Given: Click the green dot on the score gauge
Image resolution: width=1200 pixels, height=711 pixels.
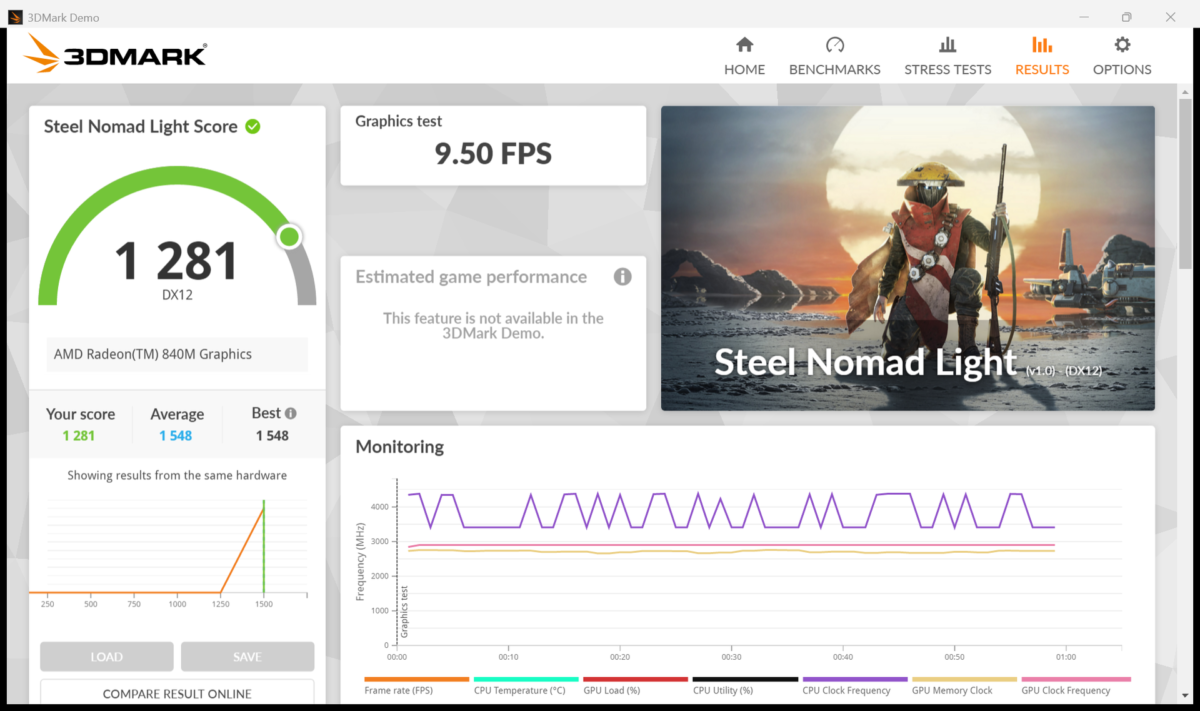Looking at the screenshot, I should pyautogui.click(x=289, y=237).
